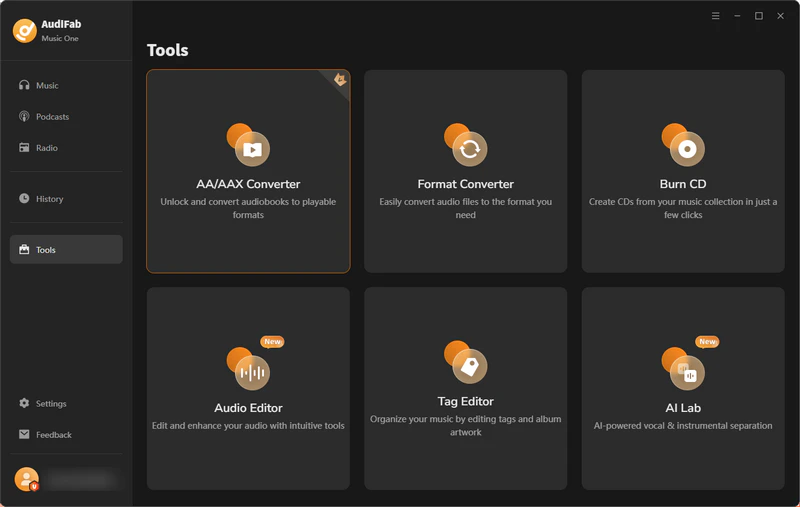This screenshot has height=507, width=800.
Task: Go to Podcasts in the sidebar
Action: (x=66, y=116)
